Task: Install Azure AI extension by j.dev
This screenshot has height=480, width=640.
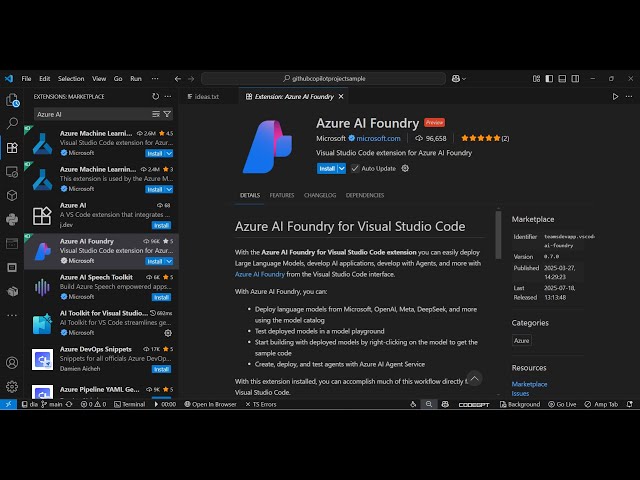Action: [x=161, y=225]
